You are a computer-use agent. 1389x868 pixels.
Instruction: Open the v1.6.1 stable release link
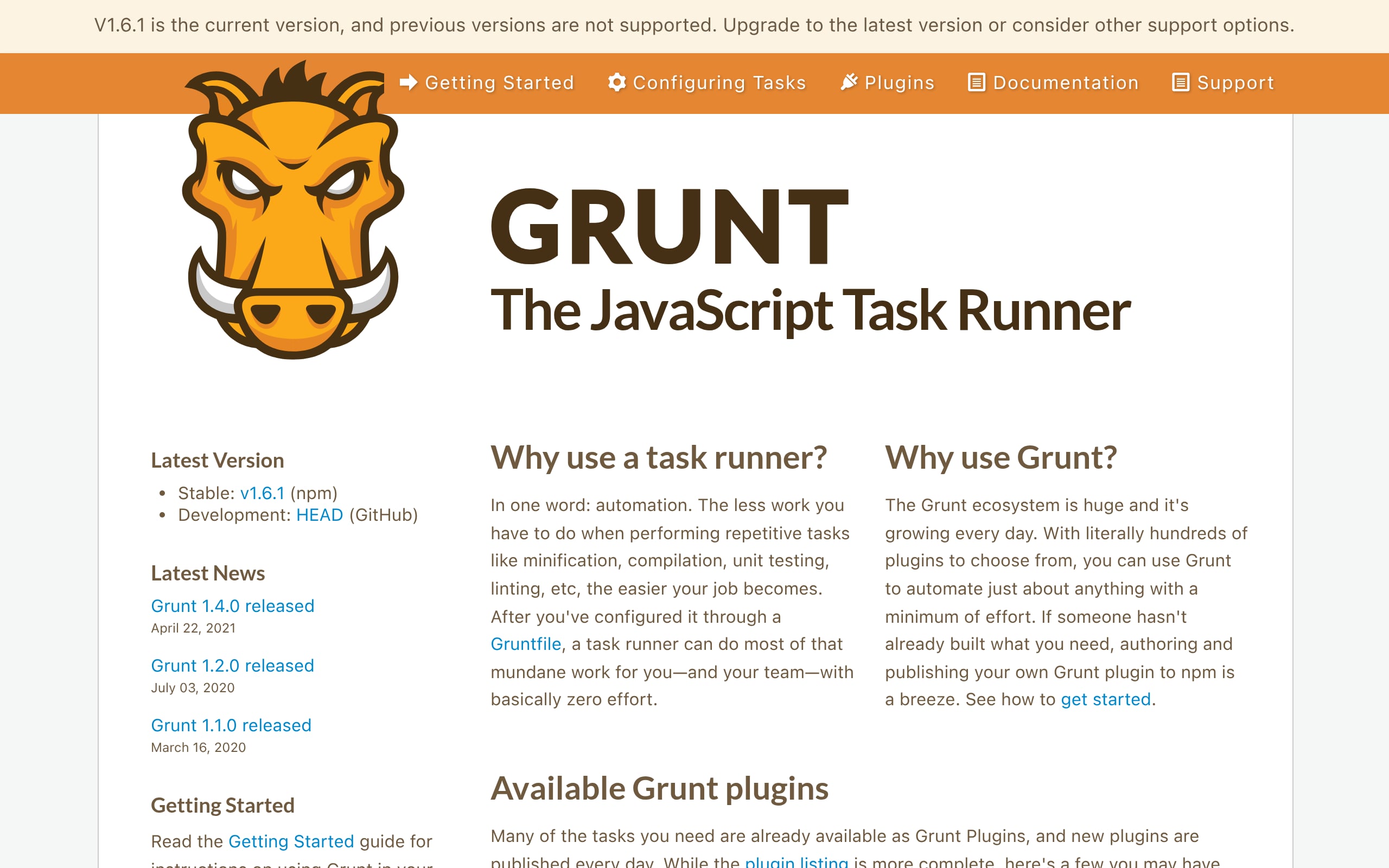coord(262,493)
